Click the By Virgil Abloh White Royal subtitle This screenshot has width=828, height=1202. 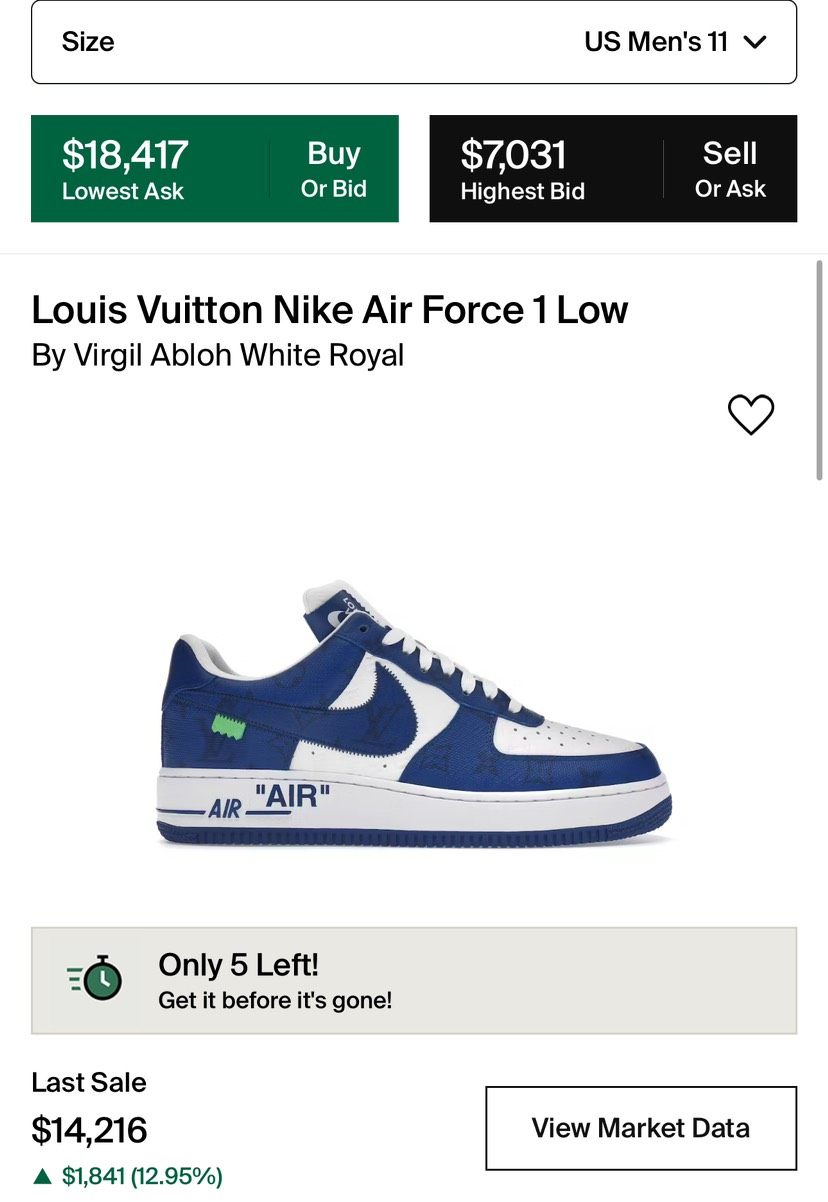[218, 355]
